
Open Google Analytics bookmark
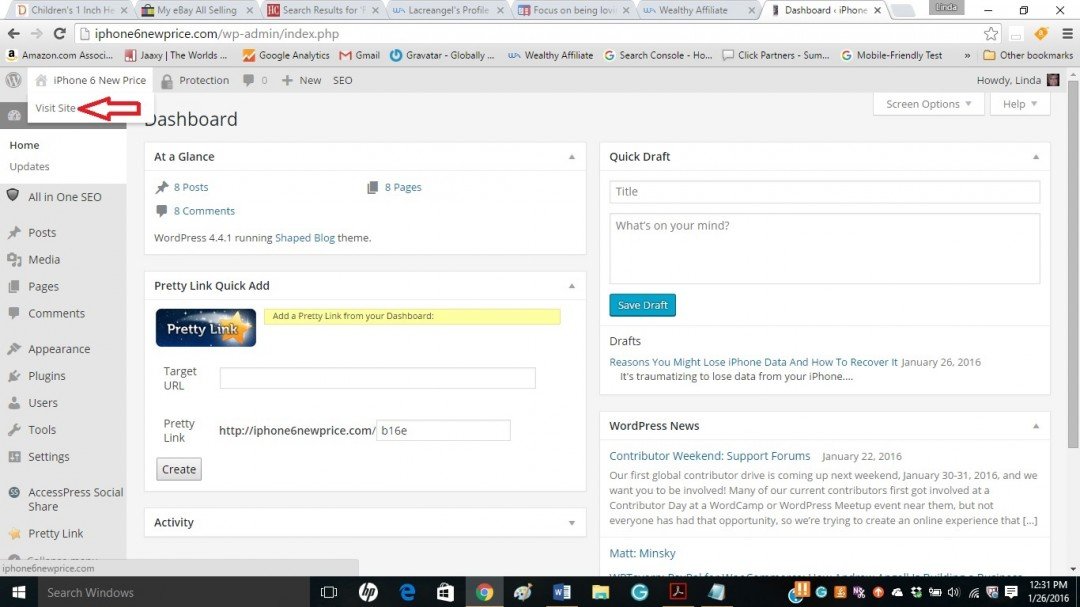coord(287,55)
